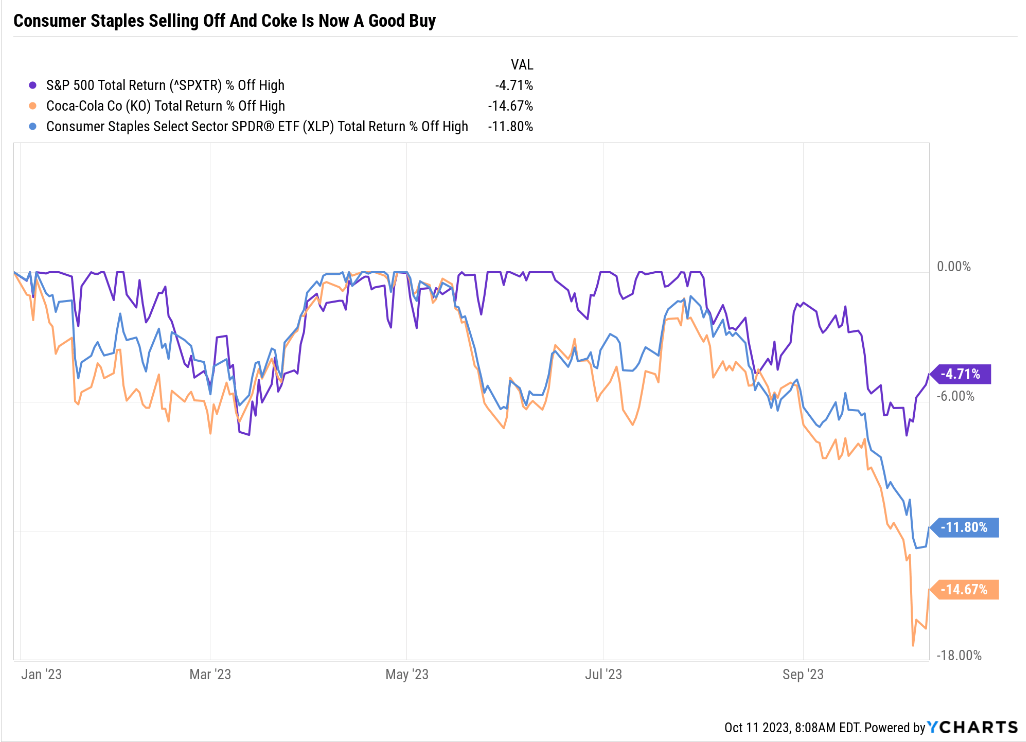Click the May '23 x-axis label
This screenshot has width=1026, height=742.
coord(406,675)
